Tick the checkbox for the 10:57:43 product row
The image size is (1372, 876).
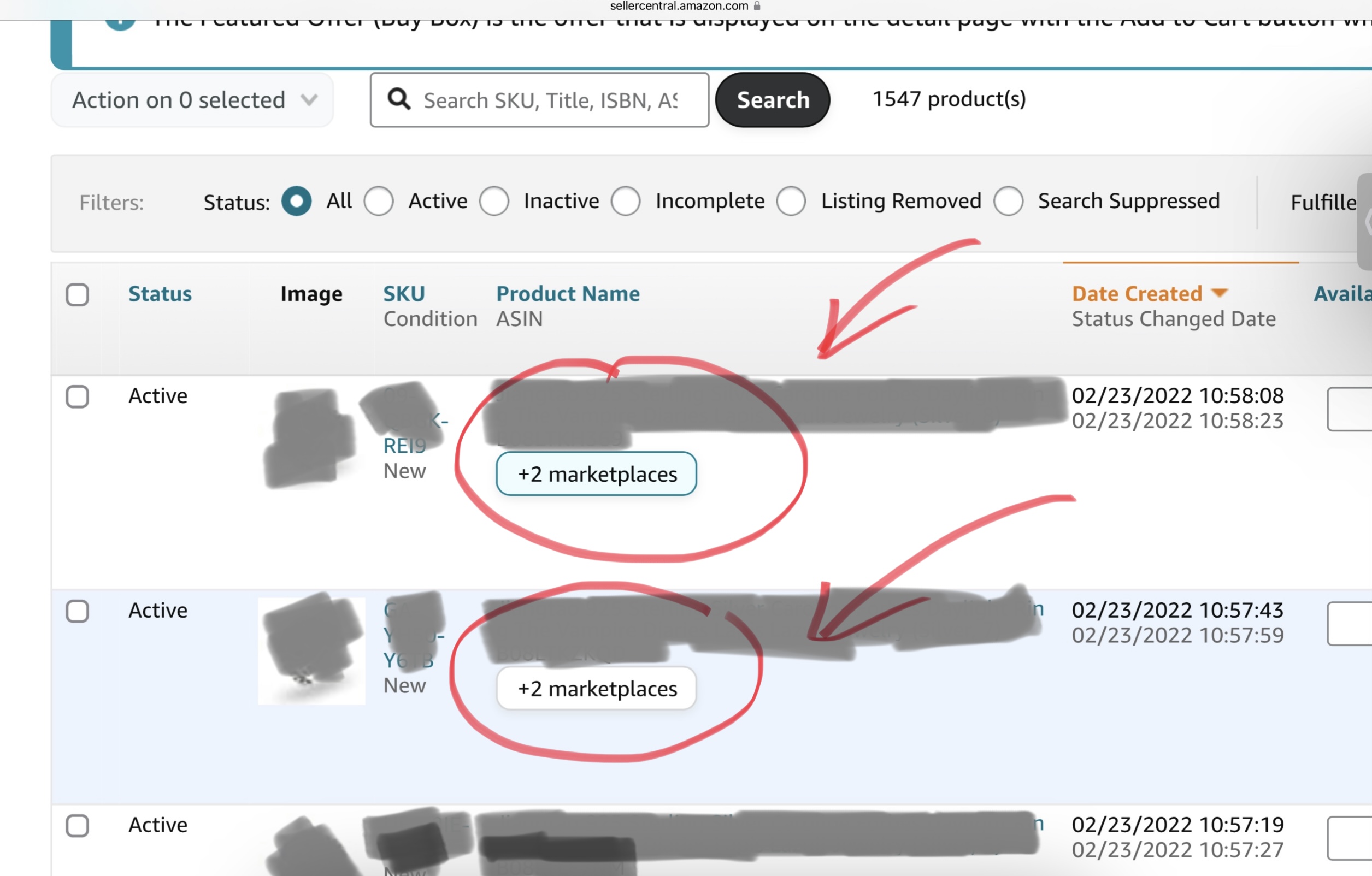click(78, 612)
